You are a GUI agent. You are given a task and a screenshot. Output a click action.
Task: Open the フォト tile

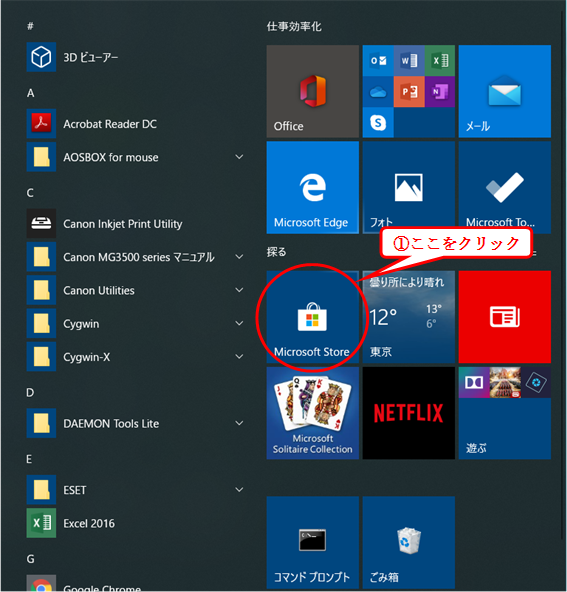tap(409, 188)
